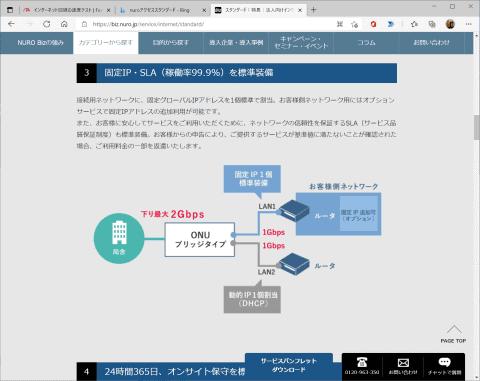480x381 pixels.
Task: Go back using the browser back arrow
Action: (11, 24)
